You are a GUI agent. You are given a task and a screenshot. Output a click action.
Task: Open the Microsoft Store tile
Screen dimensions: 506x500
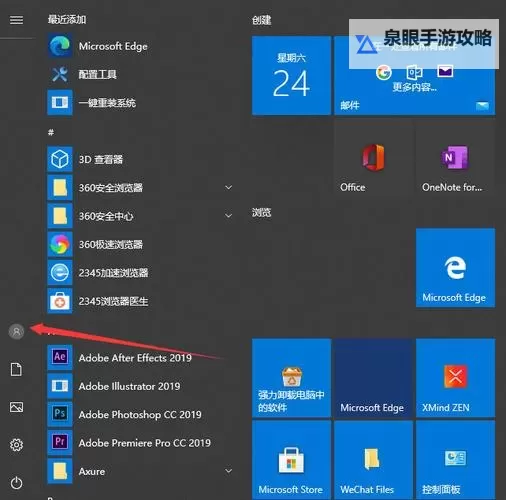[x=291, y=460]
